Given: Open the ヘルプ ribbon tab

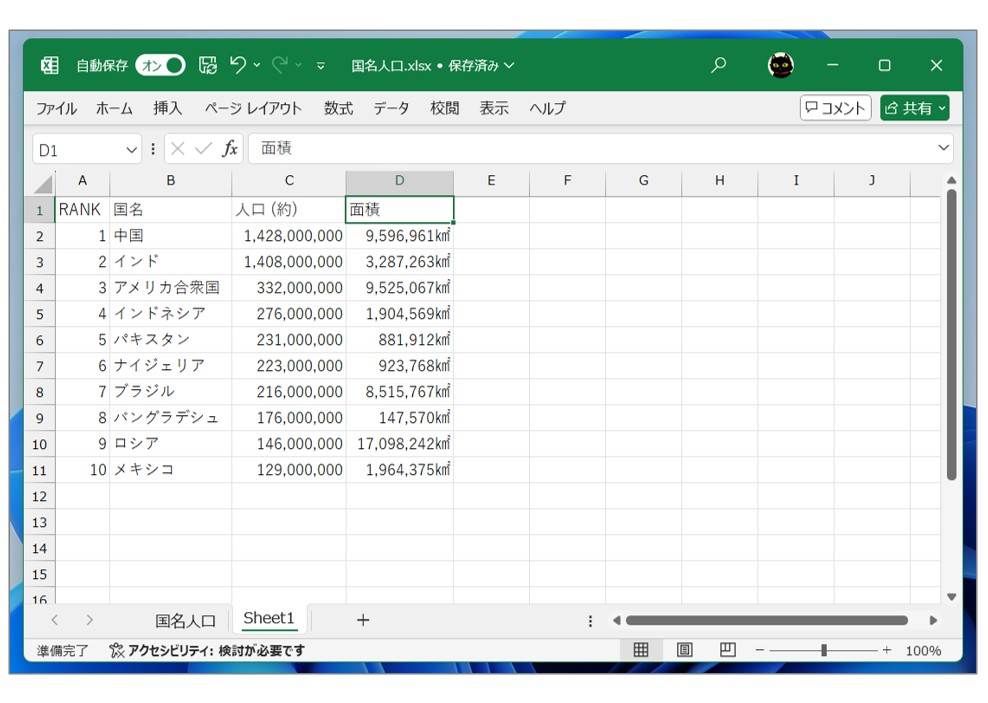Looking at the screenshot, I should (x=548, y=108).
